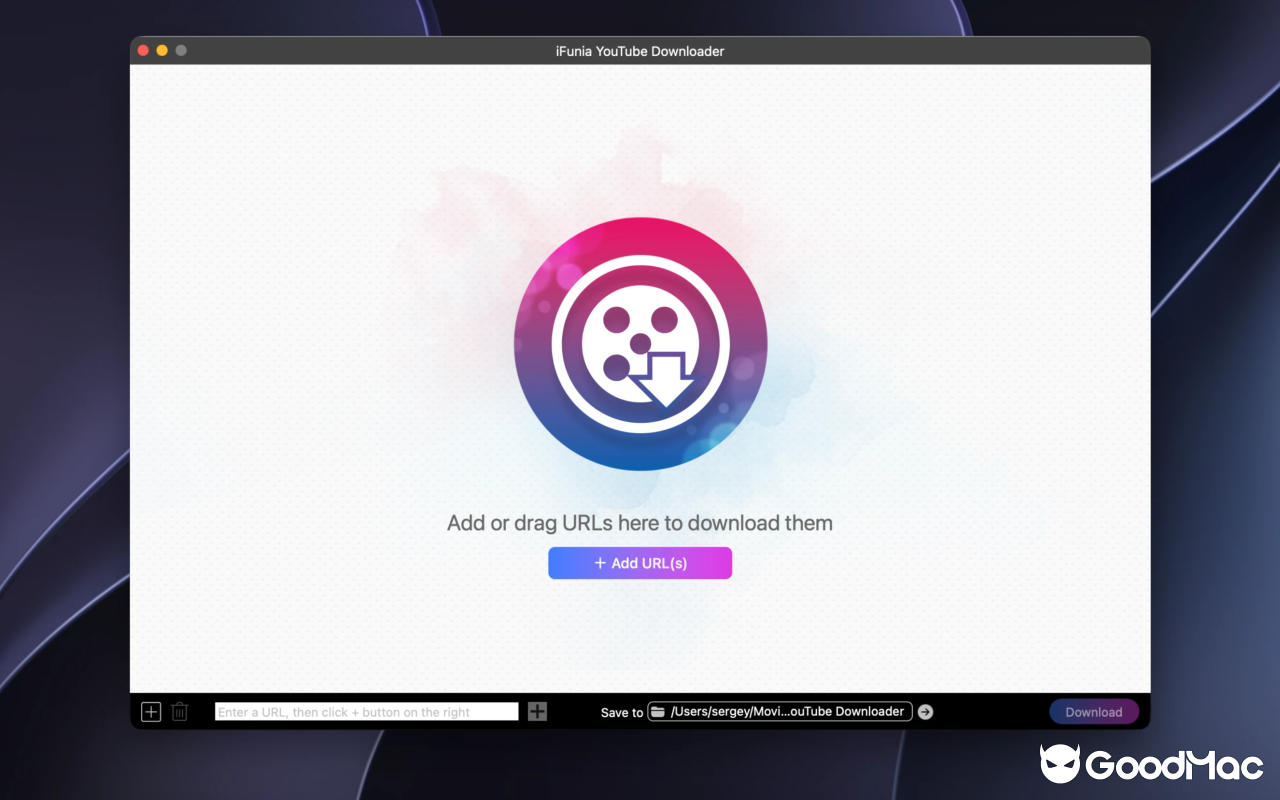Image resolution: width=1280 pixels, height=800 pixels.
Task: Click the trash delete icon
Action: [180, 712]
